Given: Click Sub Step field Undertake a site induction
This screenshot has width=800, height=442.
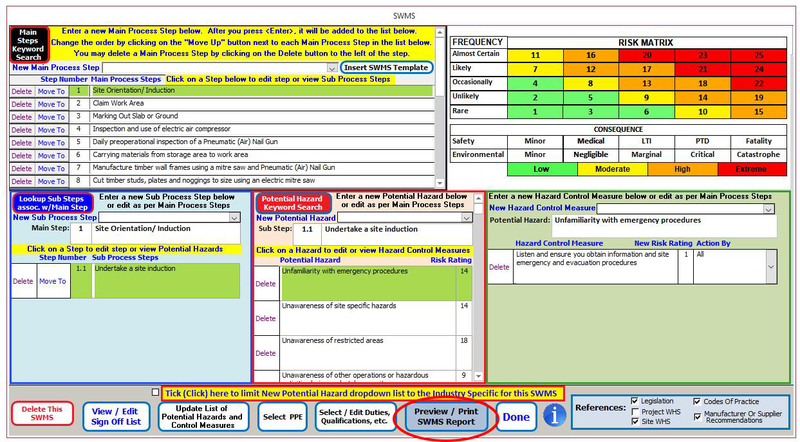Looking at the screenshot, I should click(x=396, y=234).
